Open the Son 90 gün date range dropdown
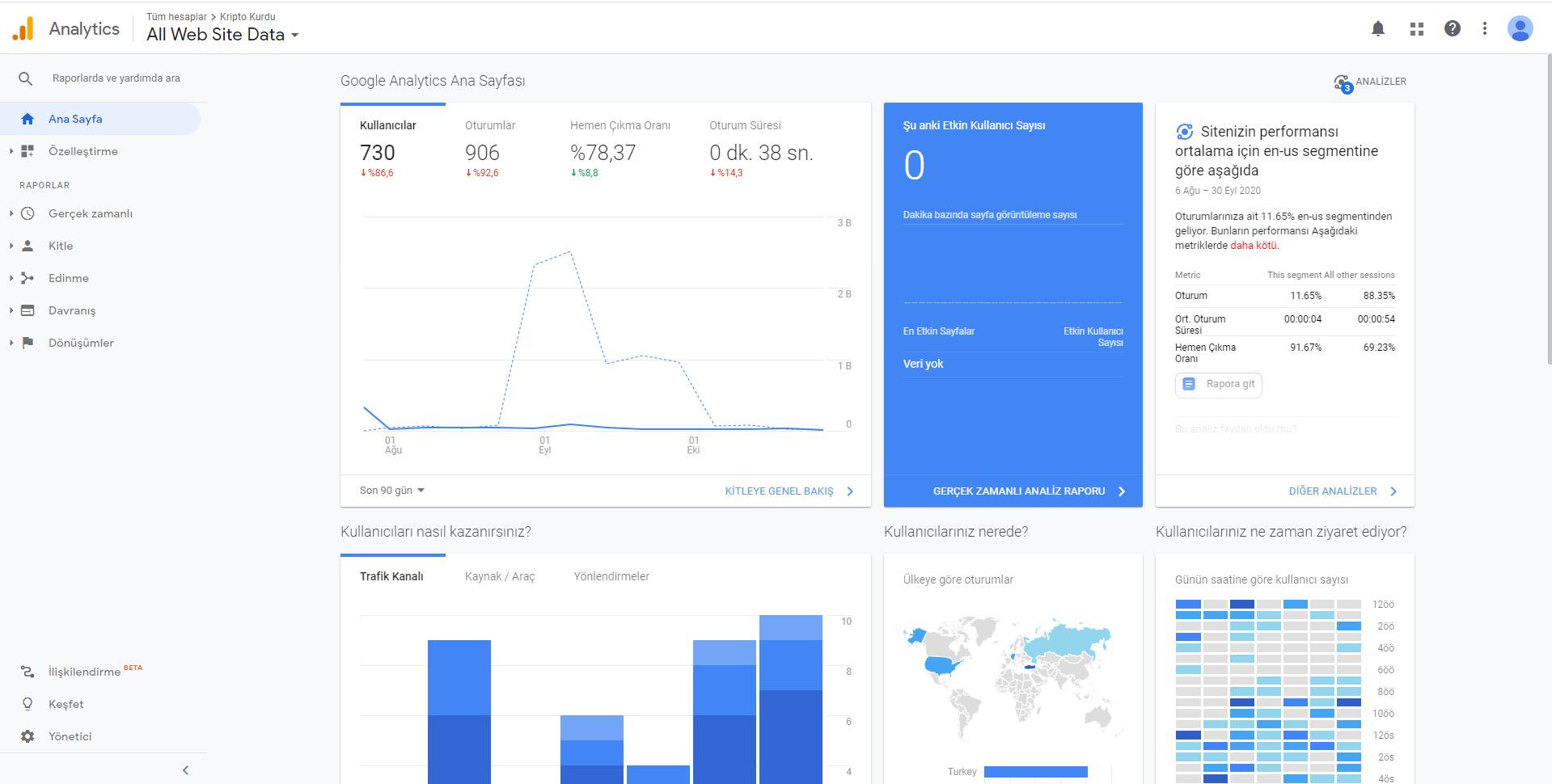The image size is (1552, 784). (392, 491)
